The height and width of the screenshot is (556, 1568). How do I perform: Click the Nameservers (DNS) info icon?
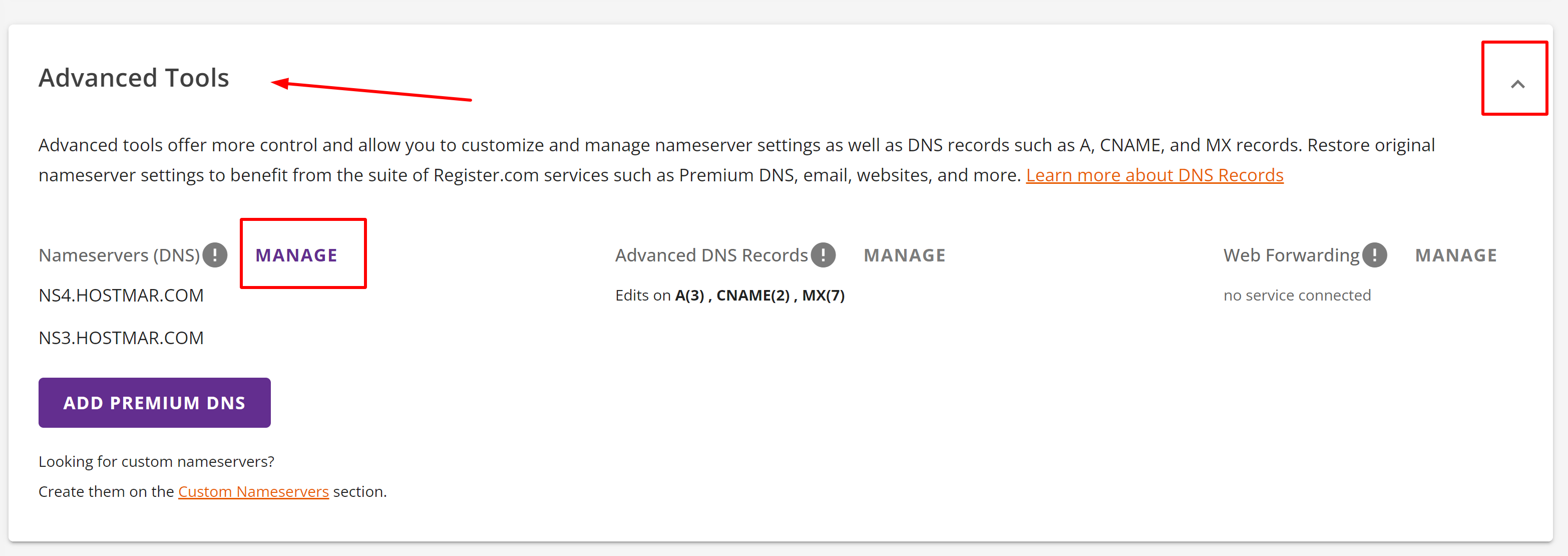point(215,255)
